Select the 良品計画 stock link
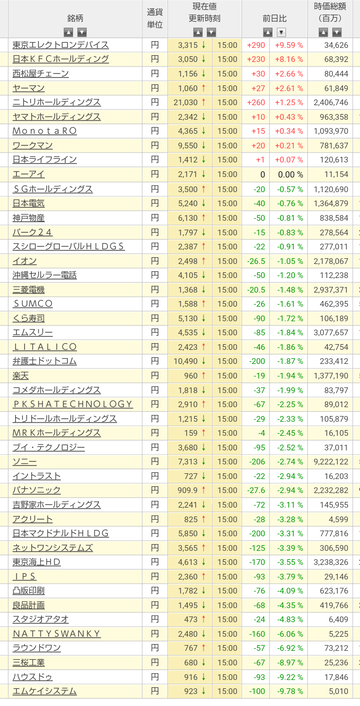Viewport: 360px width, 706px height. point(28,606)
